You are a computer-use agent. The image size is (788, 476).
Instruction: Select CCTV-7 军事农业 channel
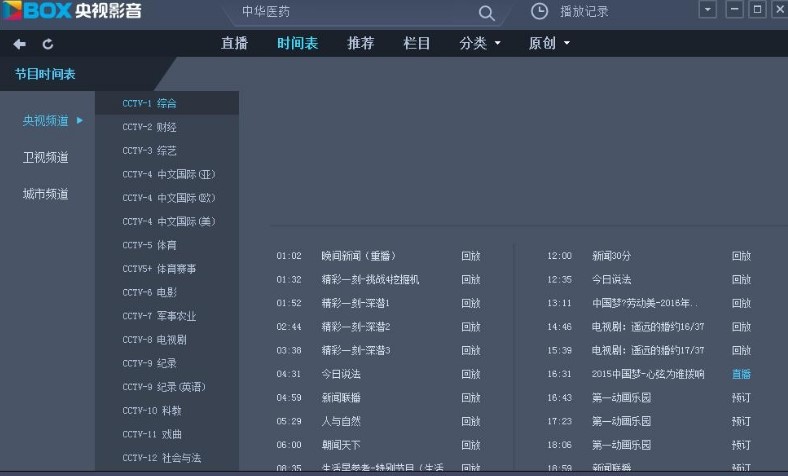167,316
